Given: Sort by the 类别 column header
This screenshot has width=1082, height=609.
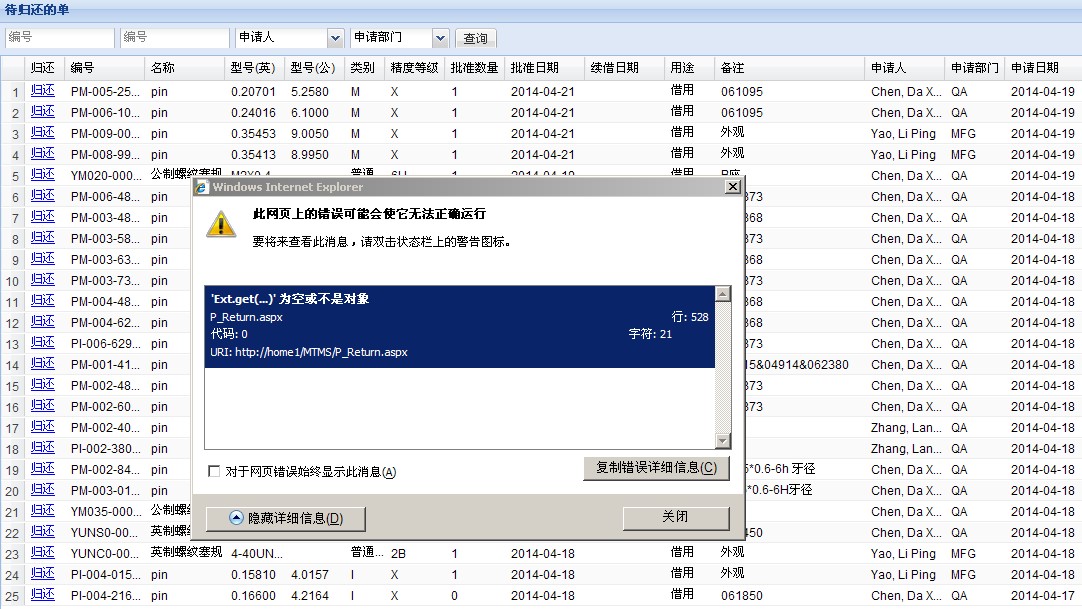Looking at the screenshot, I should click(x=364, y=68).
